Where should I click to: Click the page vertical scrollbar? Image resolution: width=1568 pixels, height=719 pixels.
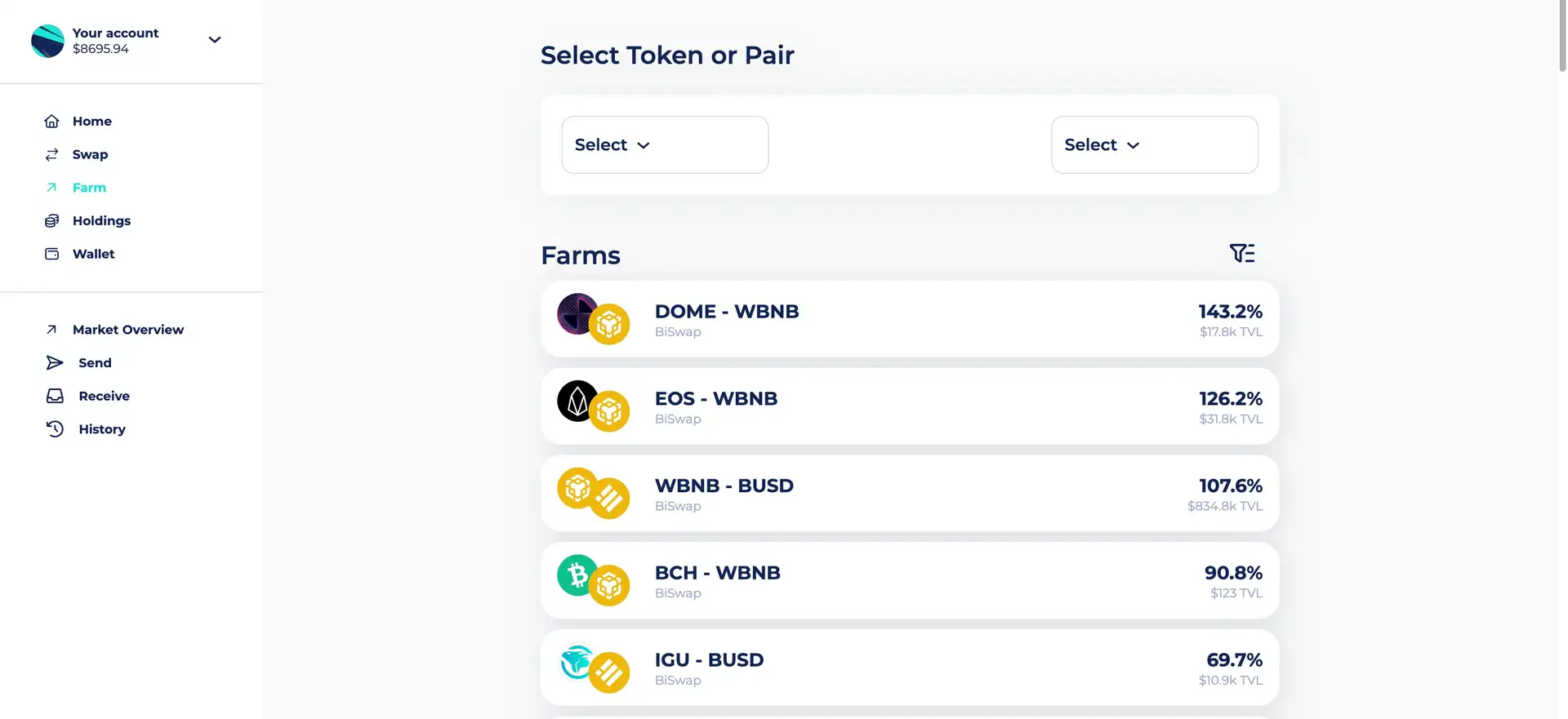click(1561, 37)
